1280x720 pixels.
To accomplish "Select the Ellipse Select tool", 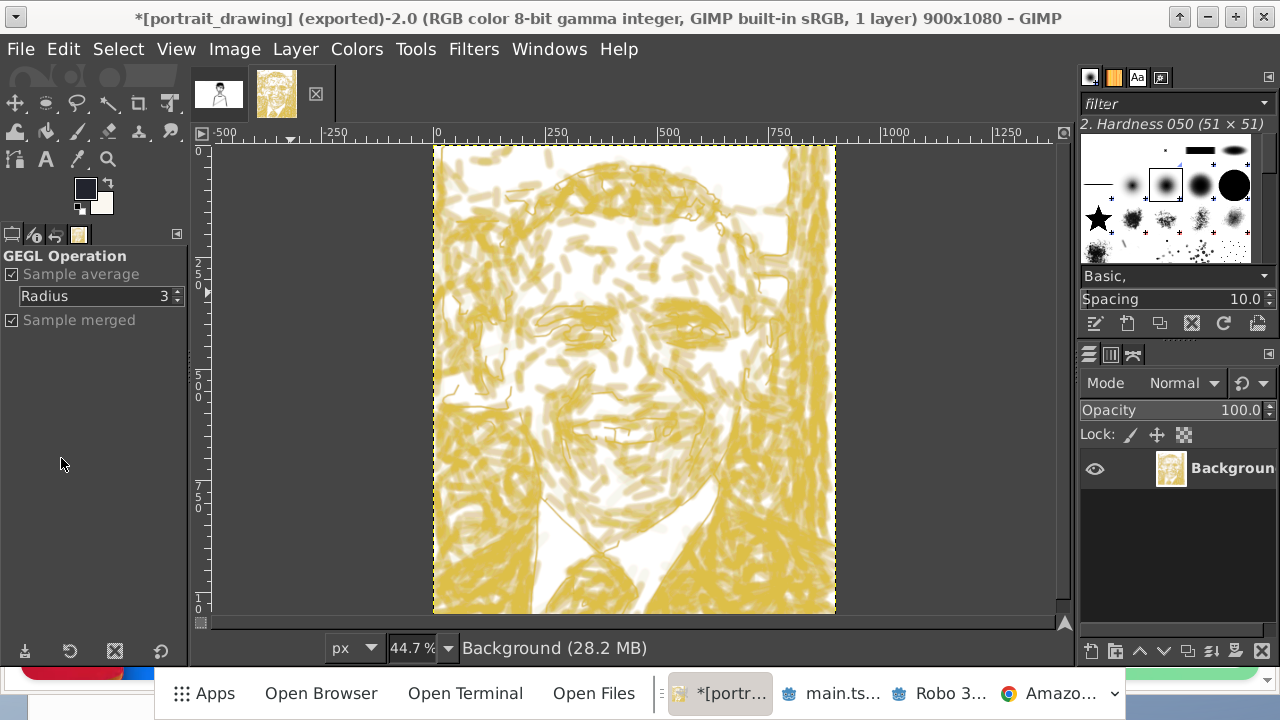I will coord(46,103).
